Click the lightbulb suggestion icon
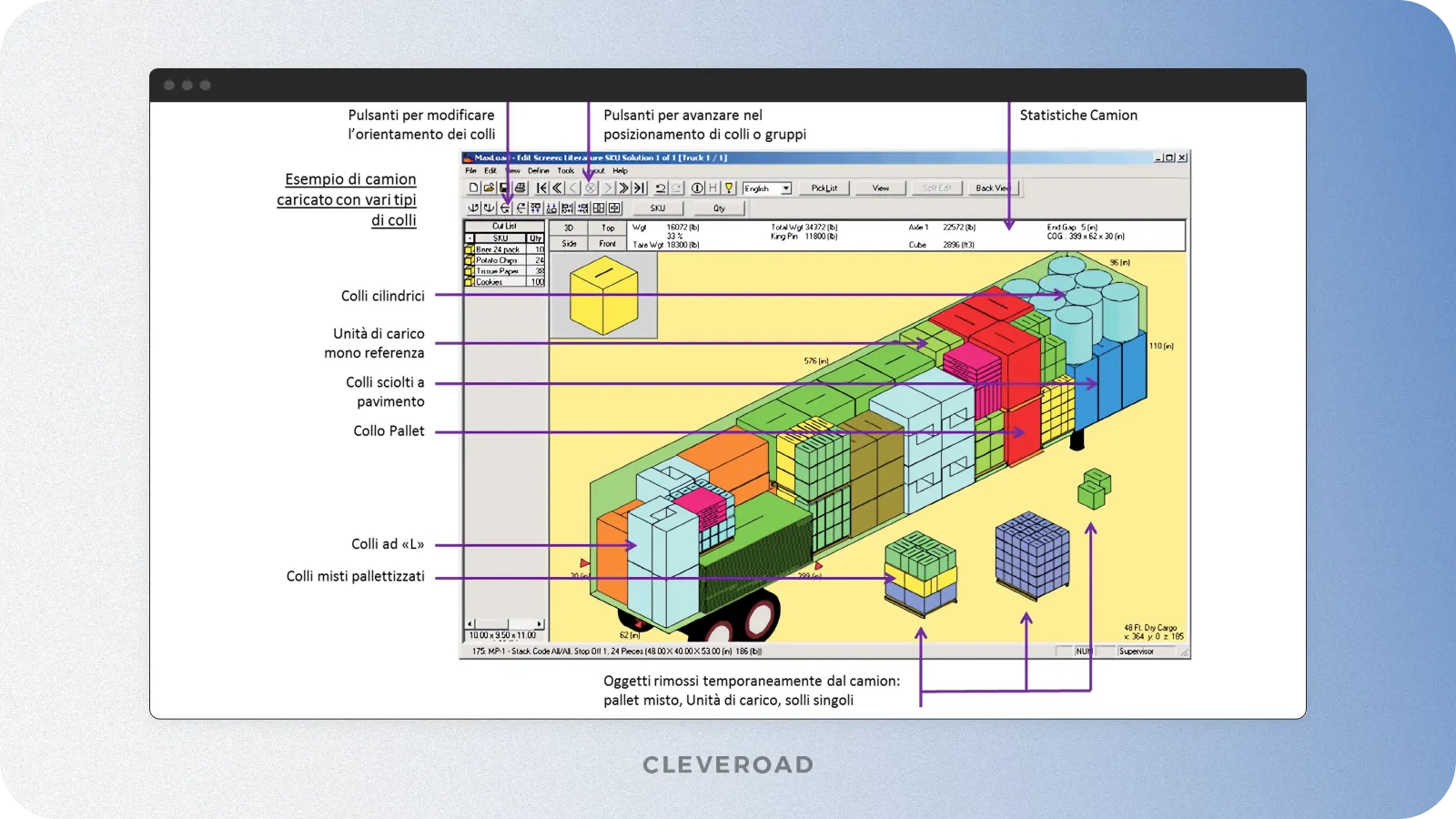 click(x=728, y=187)
